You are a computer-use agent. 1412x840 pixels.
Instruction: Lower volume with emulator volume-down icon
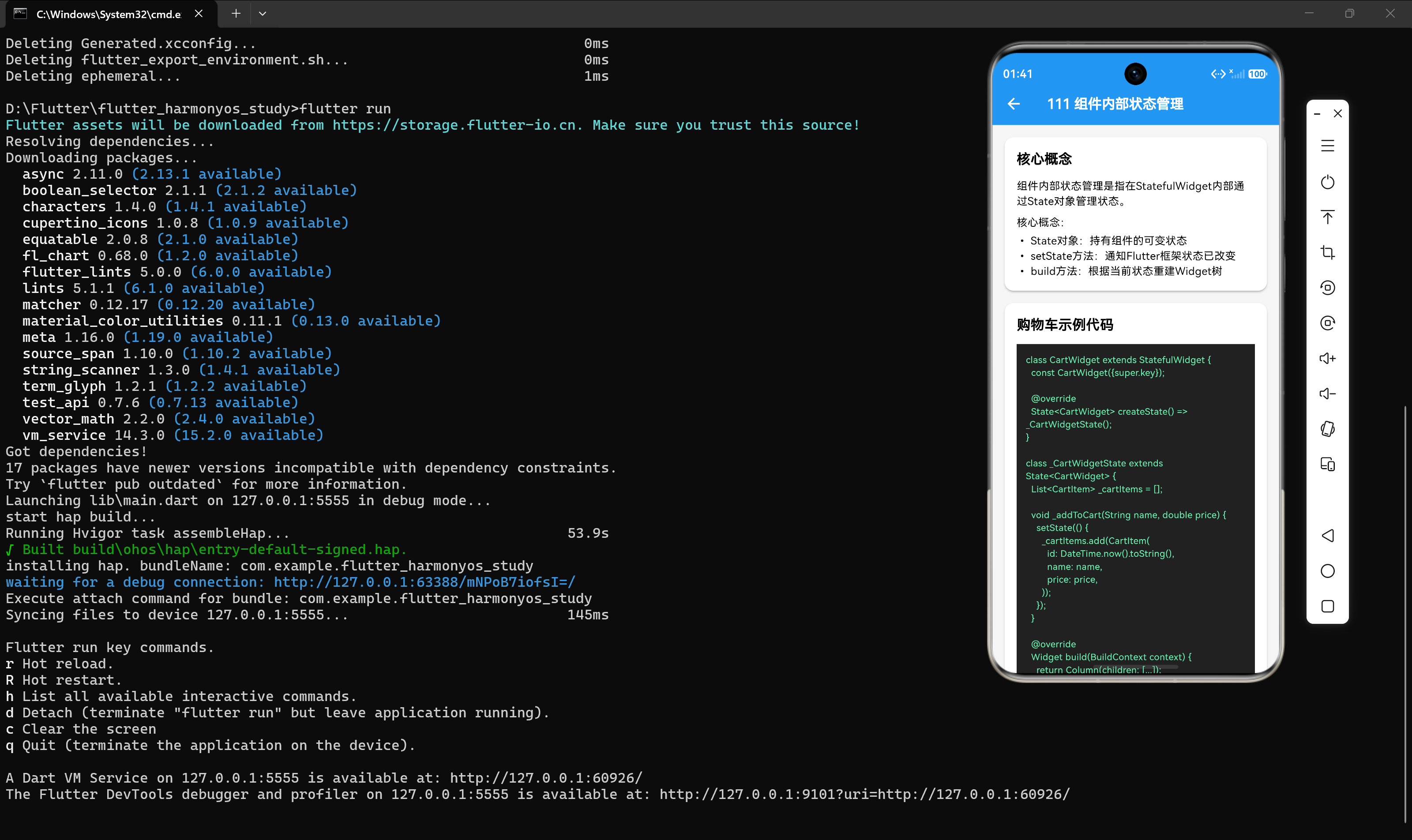click(1328, 394)
